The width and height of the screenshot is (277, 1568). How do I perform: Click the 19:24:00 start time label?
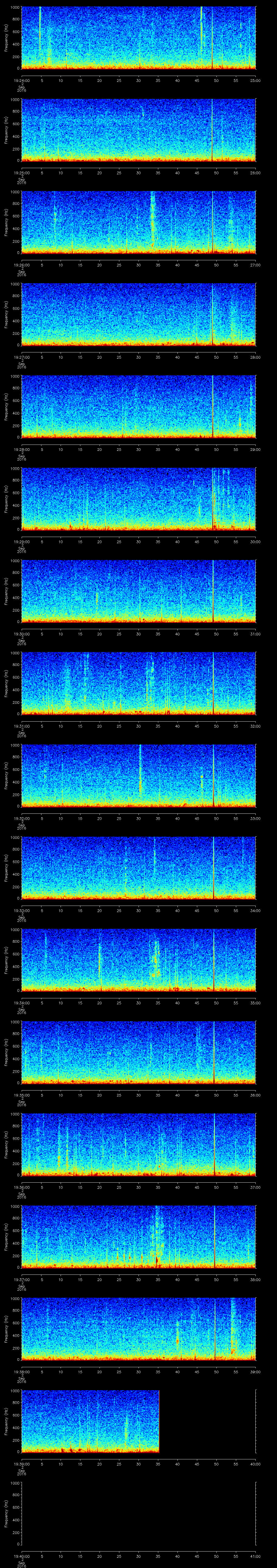pos(21,80)
